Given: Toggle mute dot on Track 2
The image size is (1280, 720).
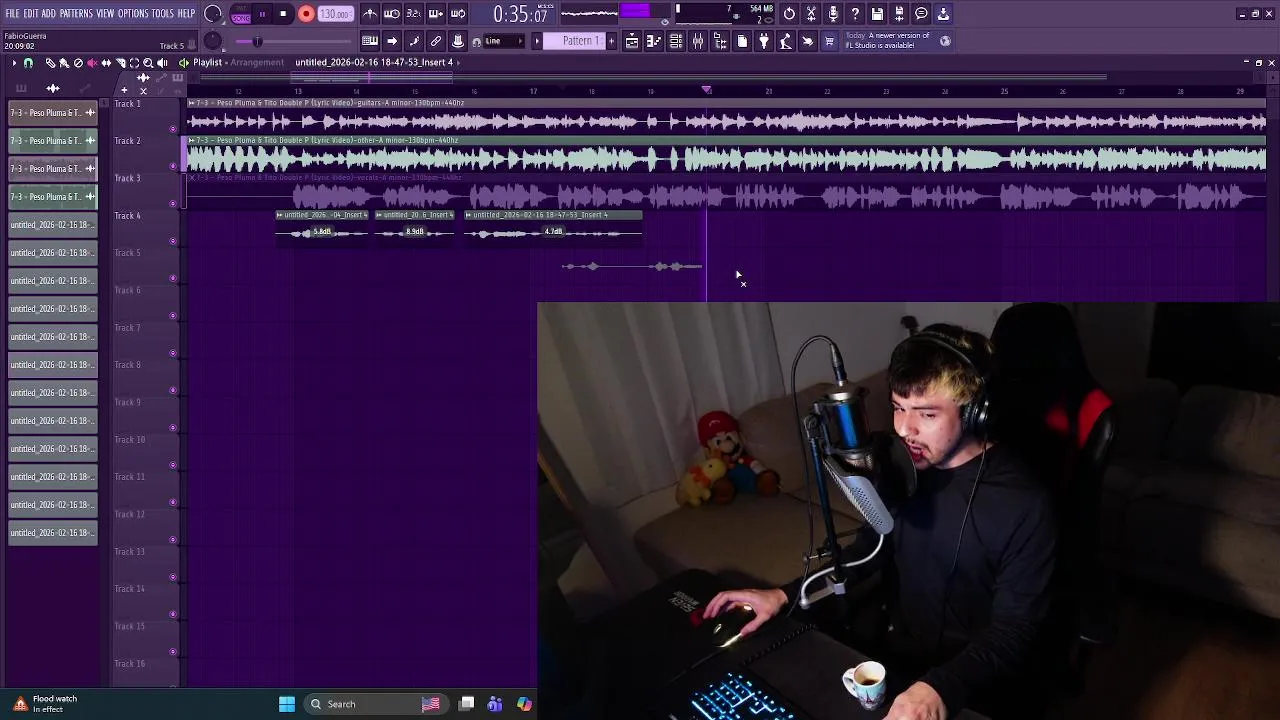Looking at the screenshot, I should [x=173, y=166].
